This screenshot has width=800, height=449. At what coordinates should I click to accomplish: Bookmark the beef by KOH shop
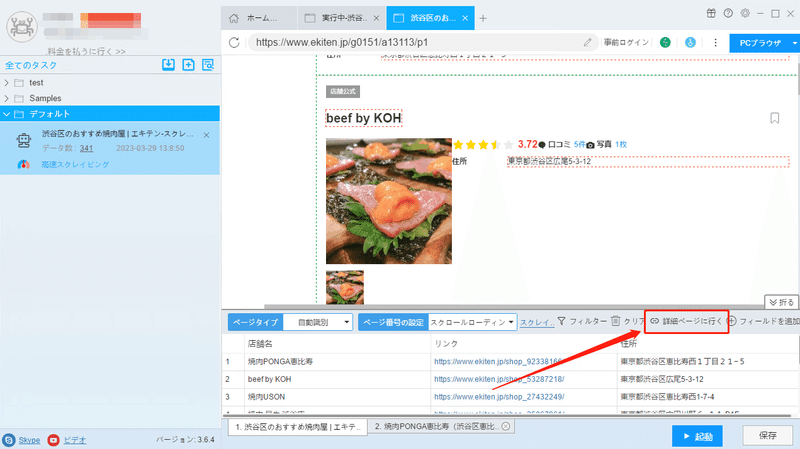click(774, 118)
